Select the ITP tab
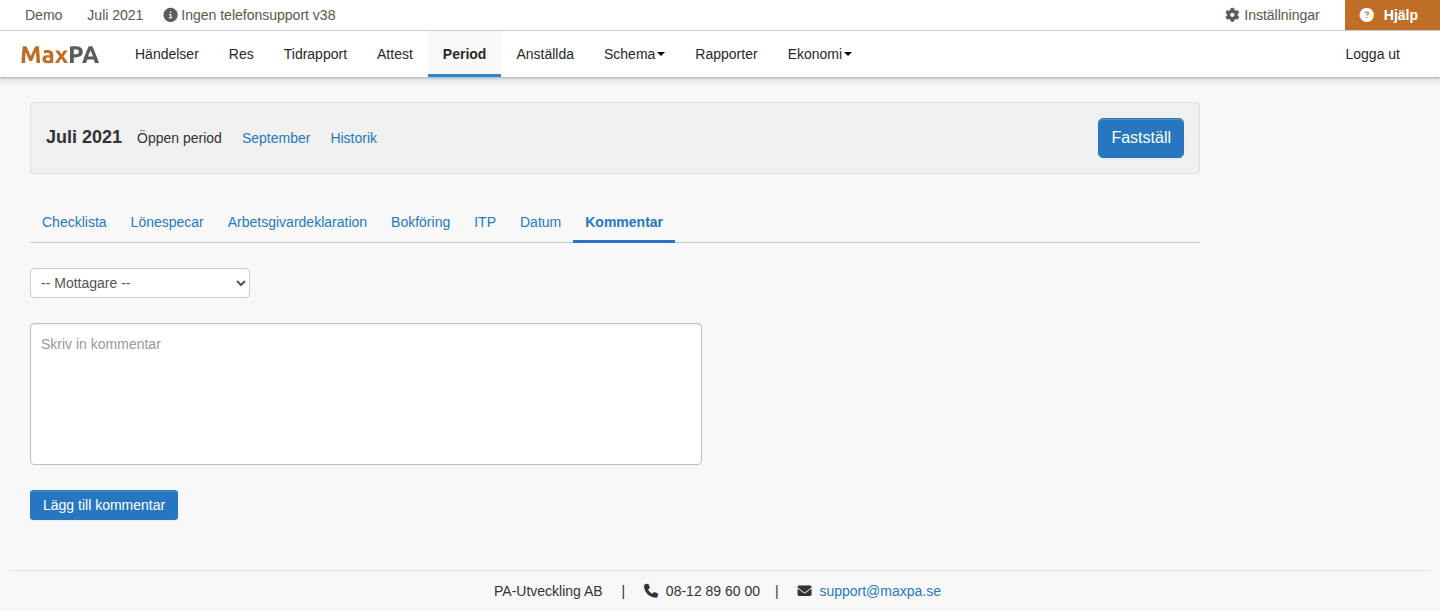The width and height of the screenshot is (1440, 611). point(485,222)
